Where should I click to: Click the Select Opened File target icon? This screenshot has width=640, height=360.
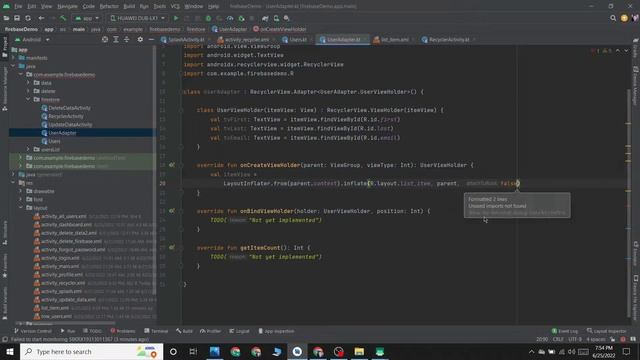[105, 40]
